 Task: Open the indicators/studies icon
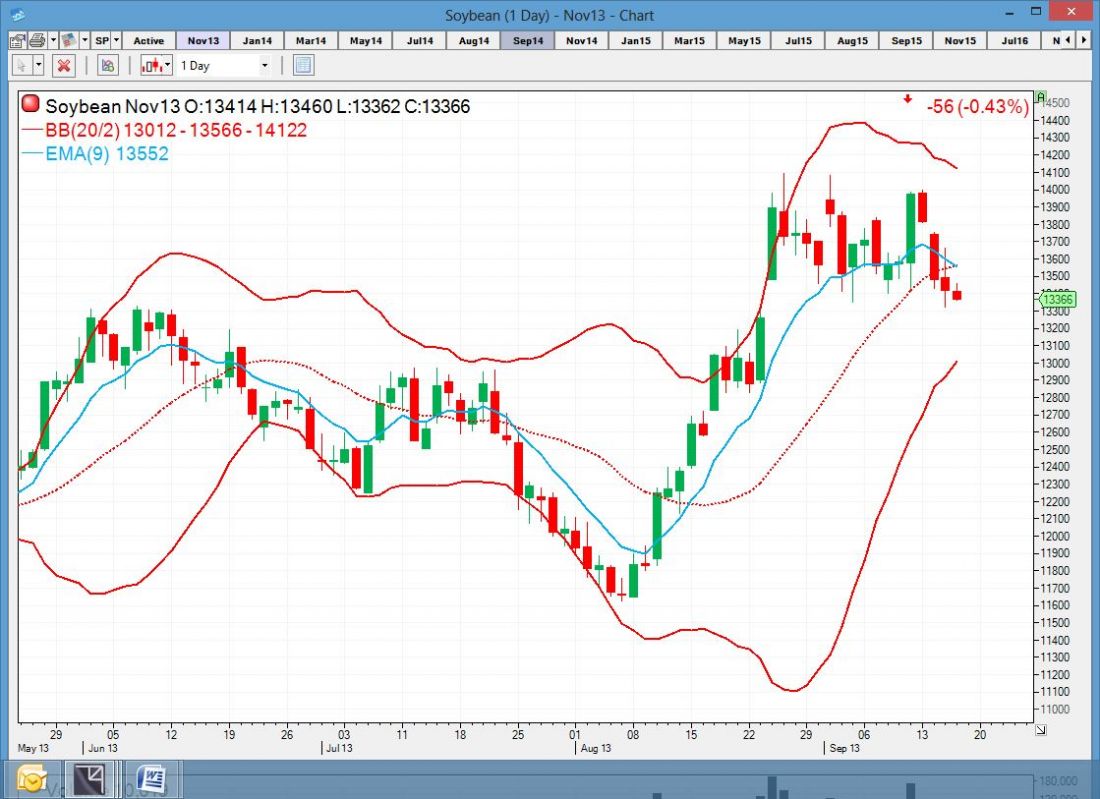pos(108,65)
